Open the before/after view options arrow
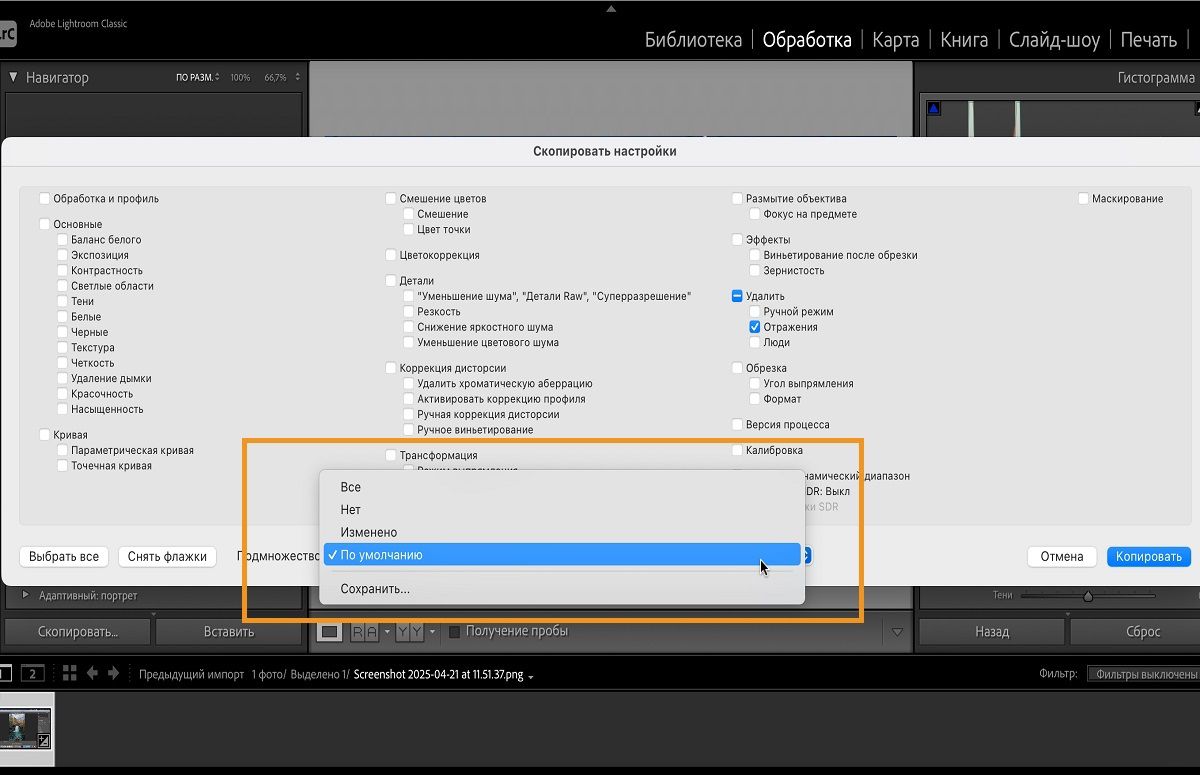This screenshot has width=1200, height=775. pyautogui.click(x=432, y=631)
